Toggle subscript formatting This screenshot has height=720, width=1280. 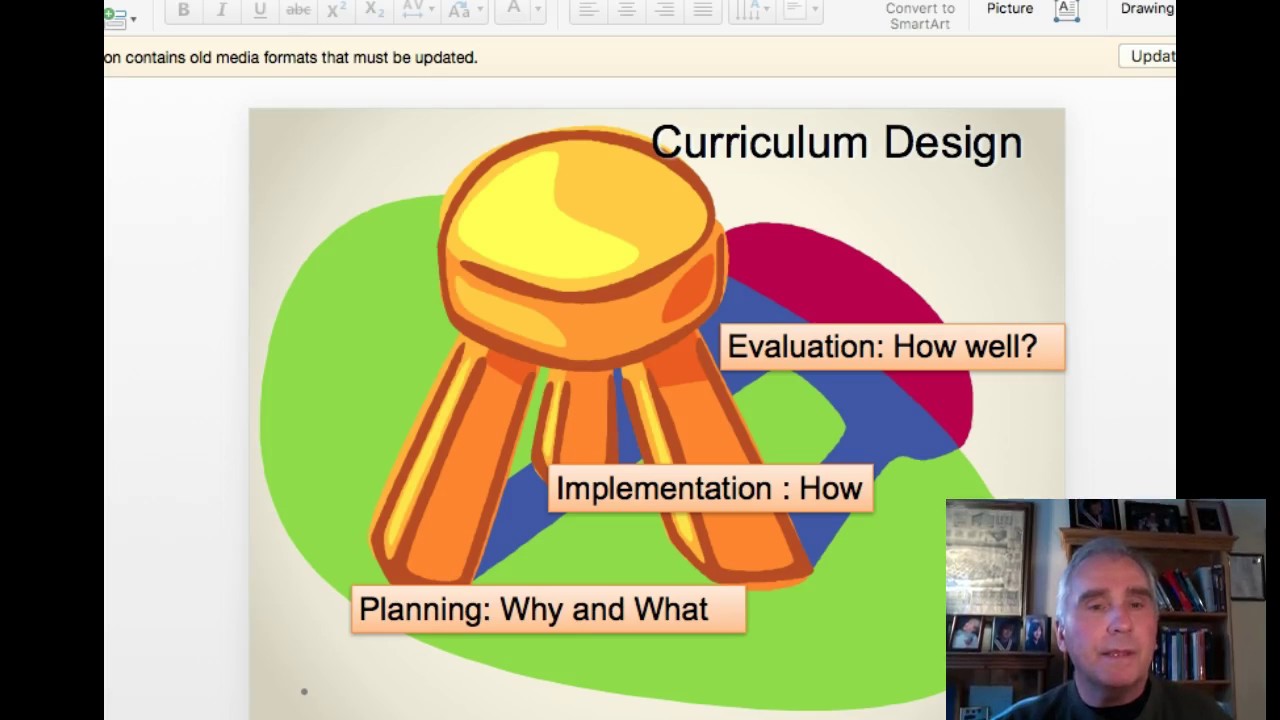[375, 10]
